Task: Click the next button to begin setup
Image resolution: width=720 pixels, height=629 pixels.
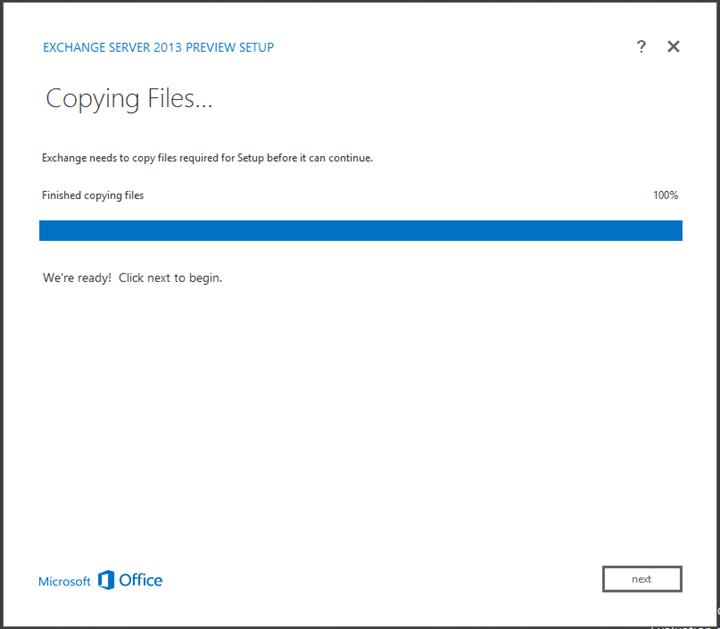Action: point(642,579)
